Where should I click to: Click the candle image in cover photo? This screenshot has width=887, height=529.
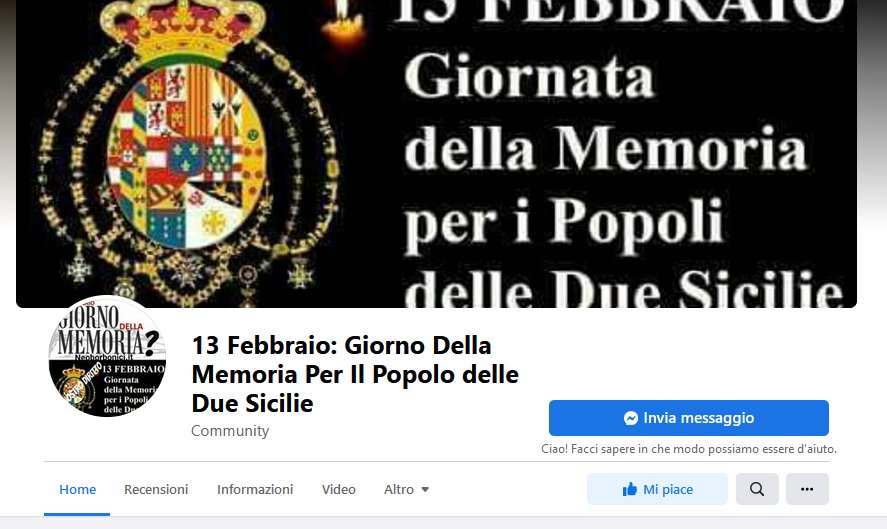(342, 23)
